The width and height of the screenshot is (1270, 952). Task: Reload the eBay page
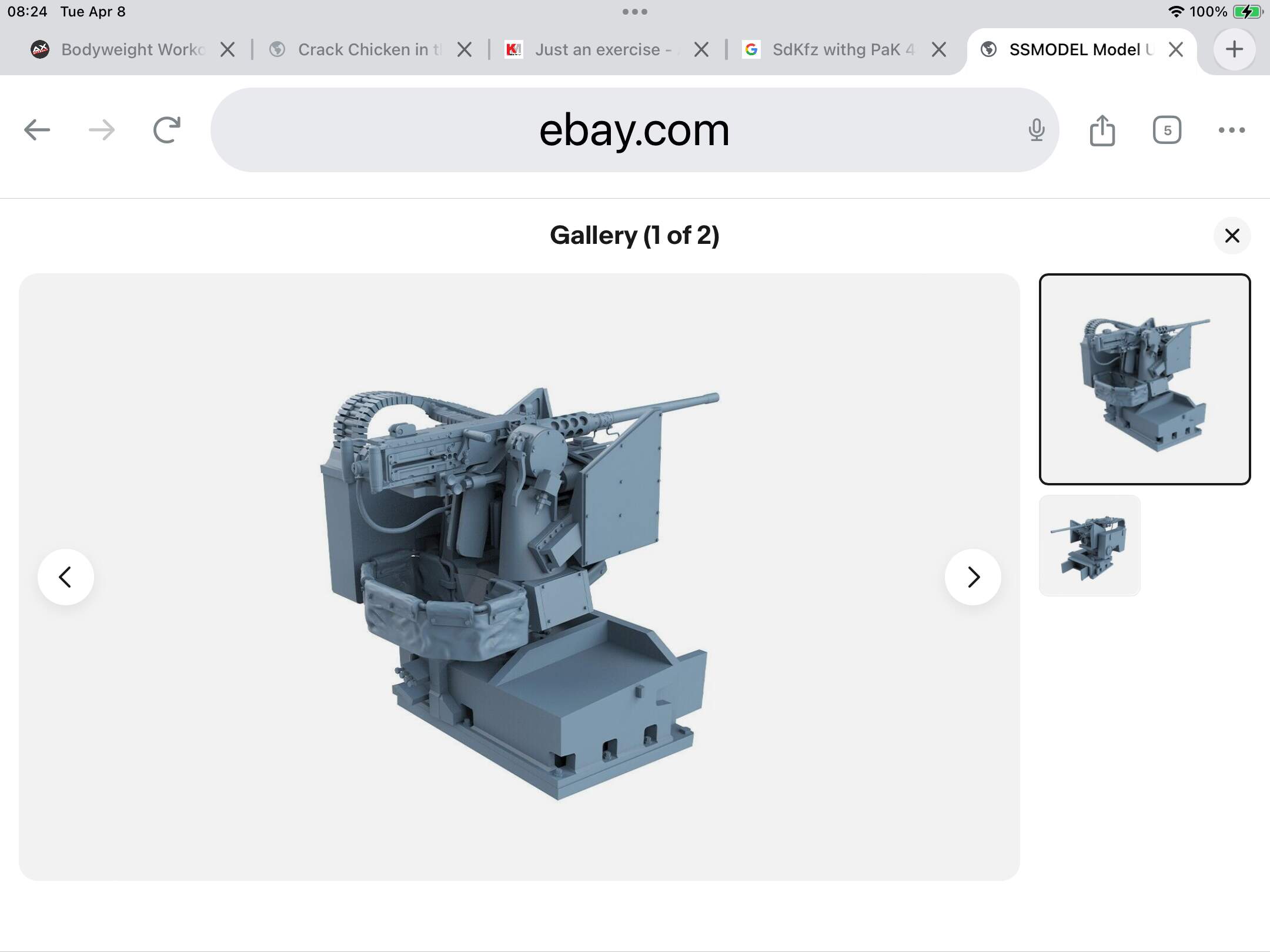coord(166,130)
